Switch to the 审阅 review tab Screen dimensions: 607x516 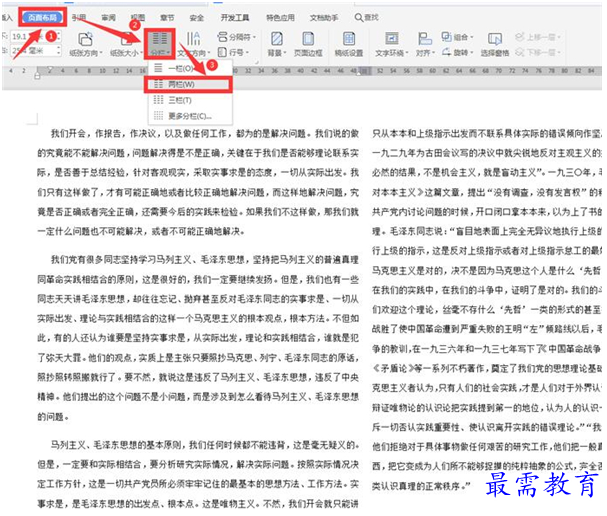(108, 17)
